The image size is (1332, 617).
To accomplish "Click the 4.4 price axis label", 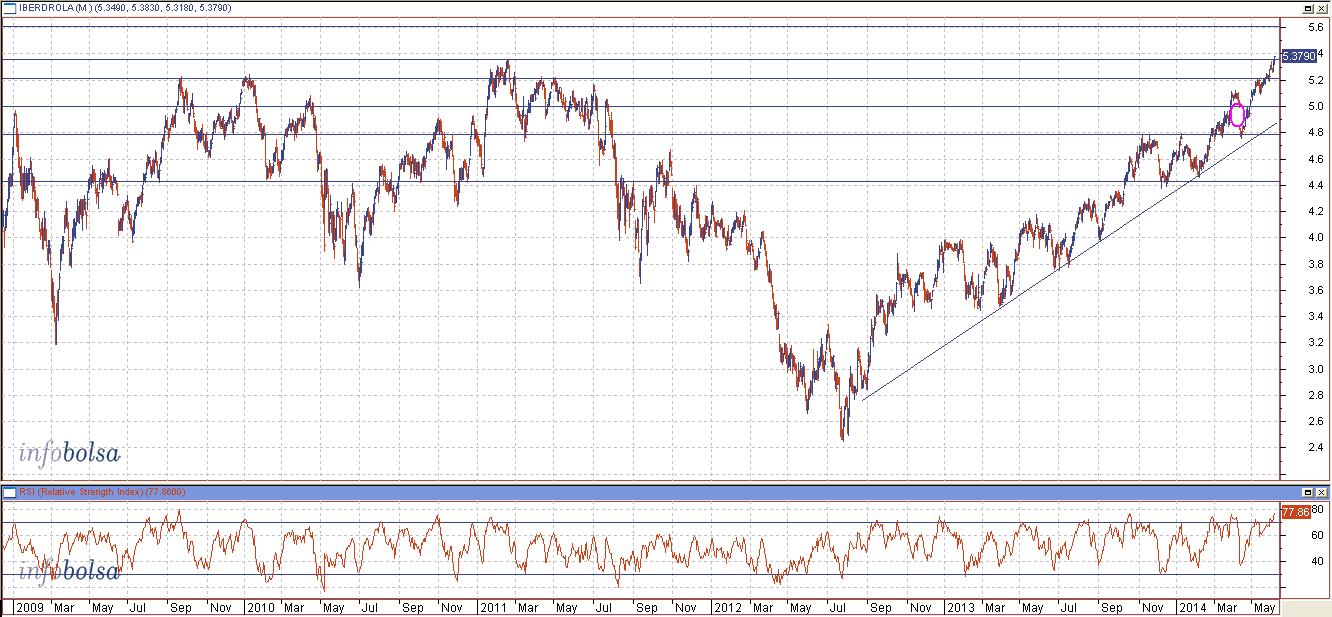I will [x=1314, y=185].
